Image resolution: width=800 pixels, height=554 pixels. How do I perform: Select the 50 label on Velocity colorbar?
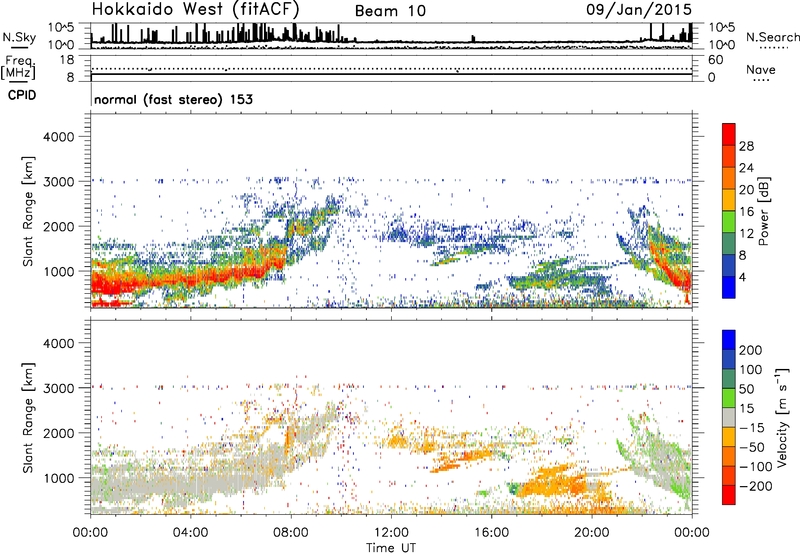coord(747,389)
